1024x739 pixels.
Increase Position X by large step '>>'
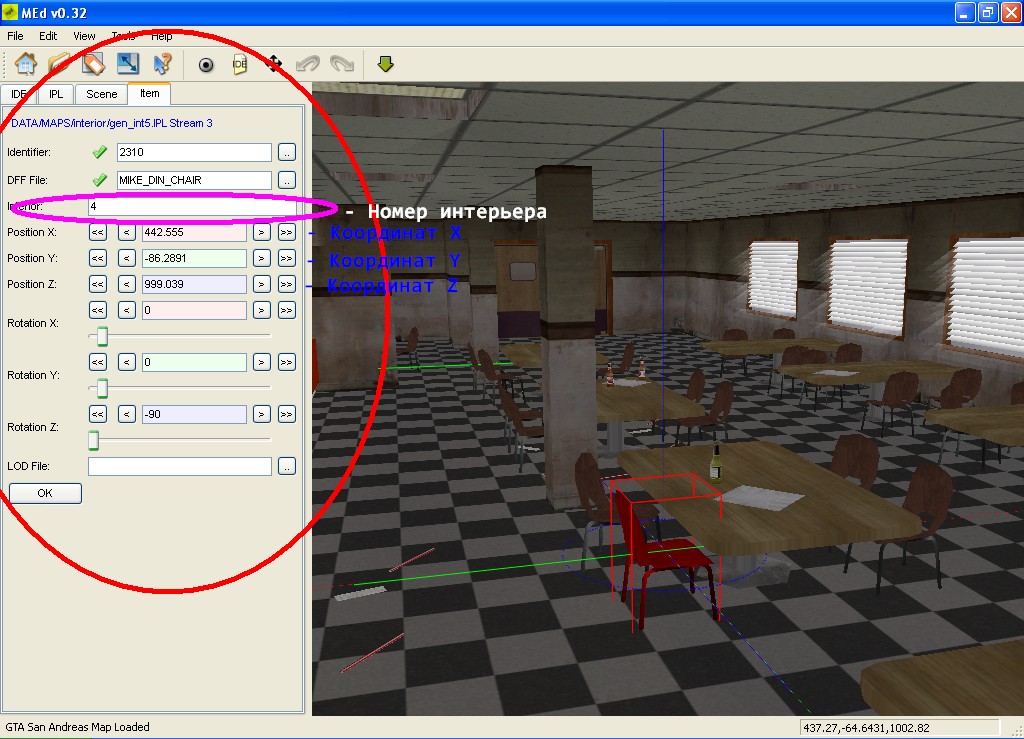(287, 232)
